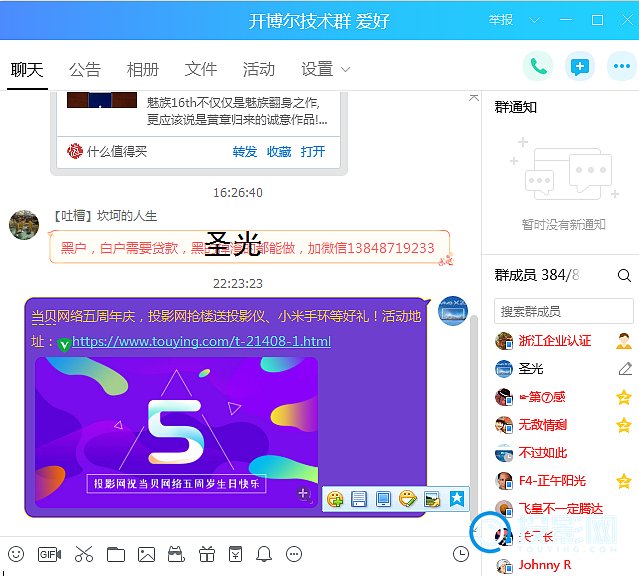Zoom image with magnifier plus icon
Screen dimensions: 639x576
tap(304, 494)
